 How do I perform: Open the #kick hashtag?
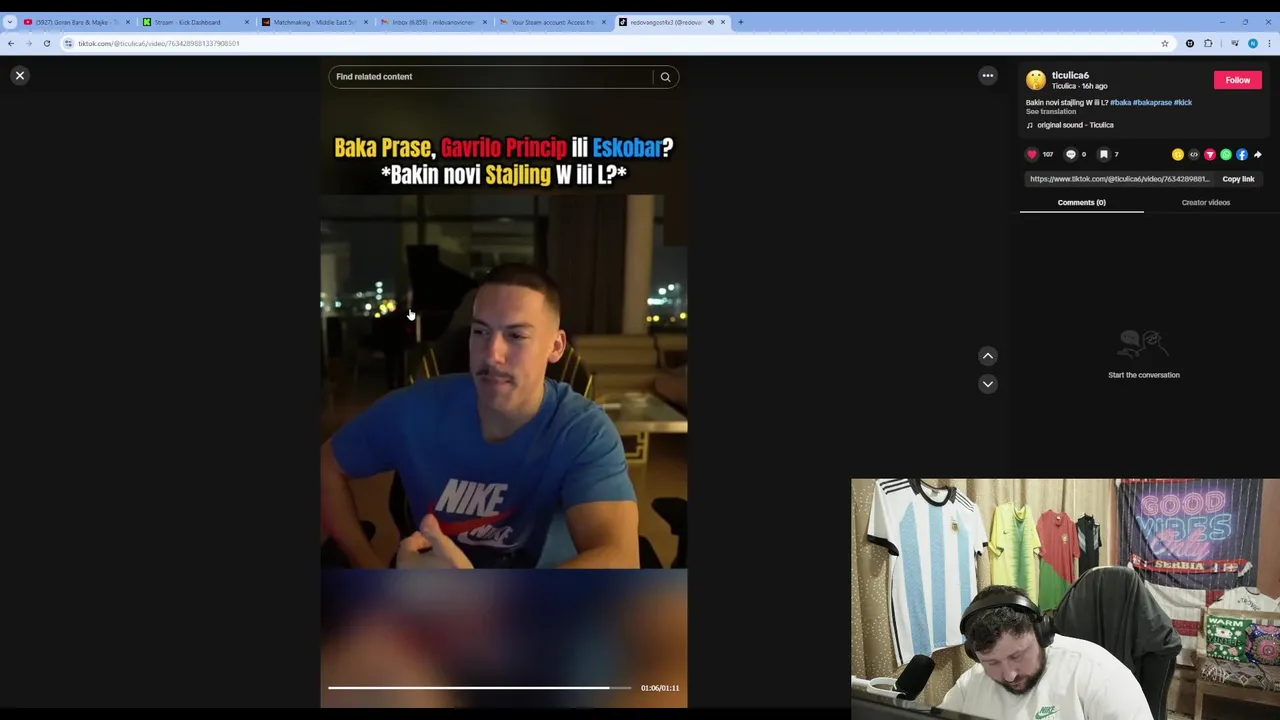click(1183, 102)
